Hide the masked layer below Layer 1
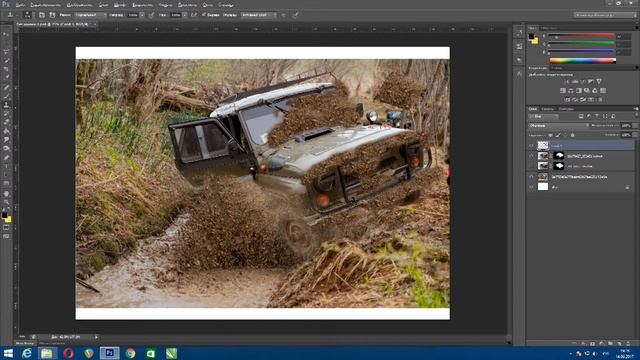 531,156
